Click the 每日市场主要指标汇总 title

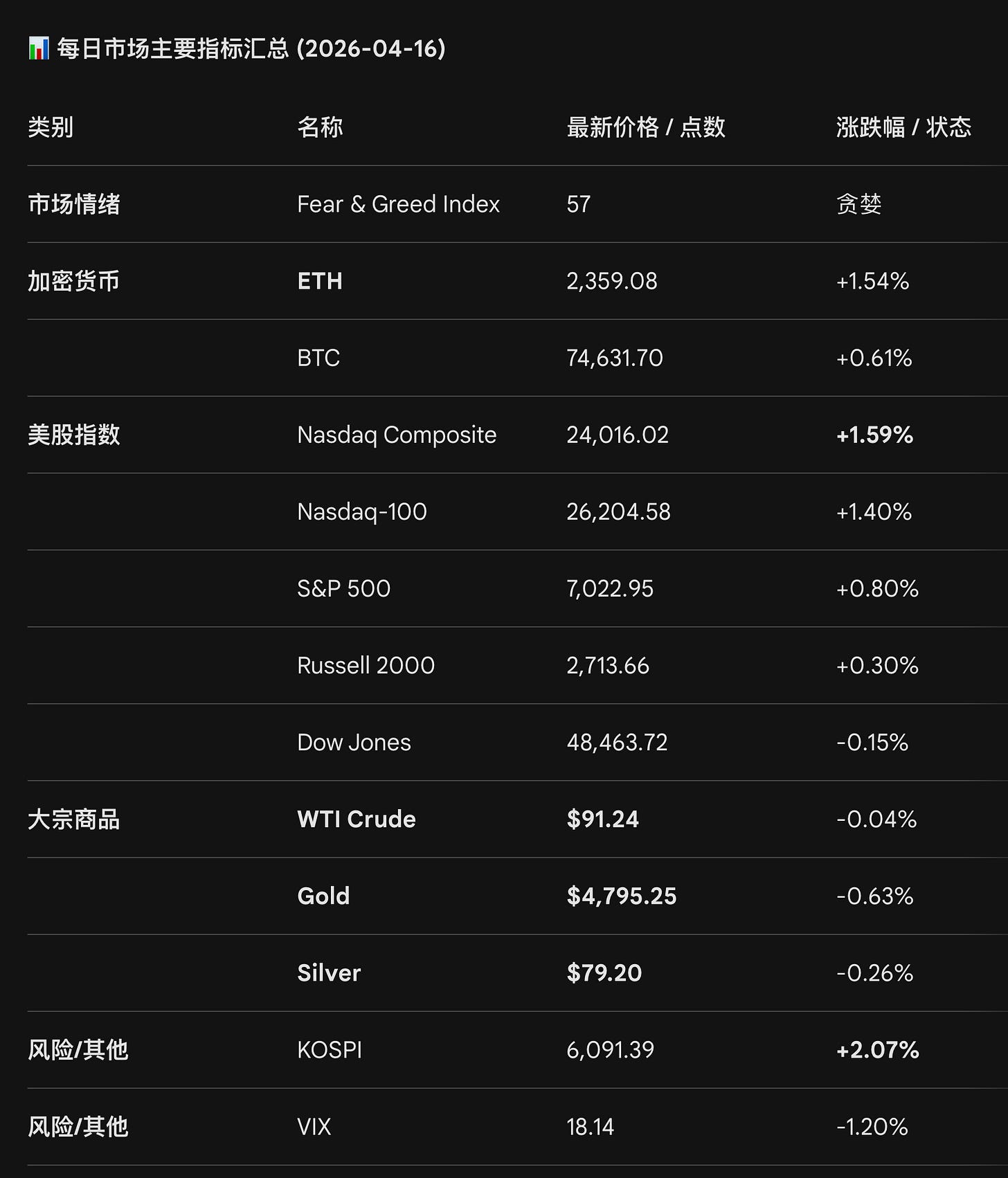[x=173, y=49]
